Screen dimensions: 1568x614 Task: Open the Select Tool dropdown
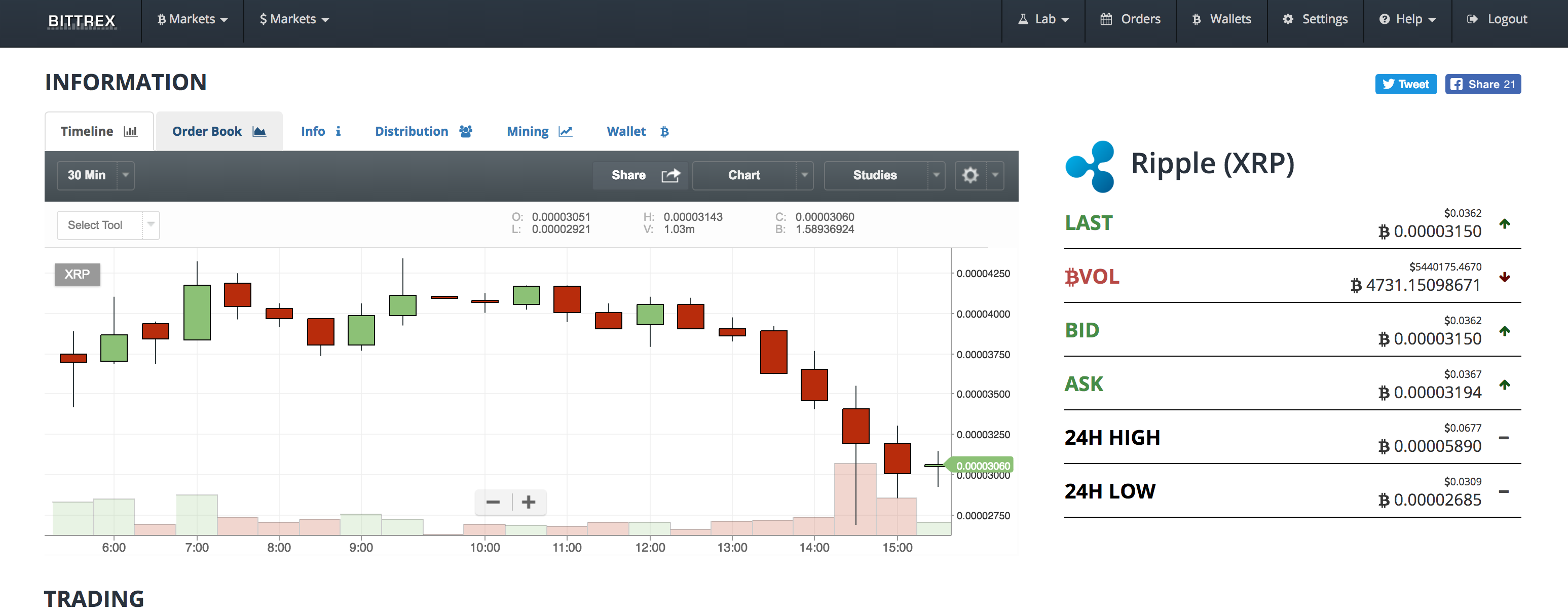point(108,225)
